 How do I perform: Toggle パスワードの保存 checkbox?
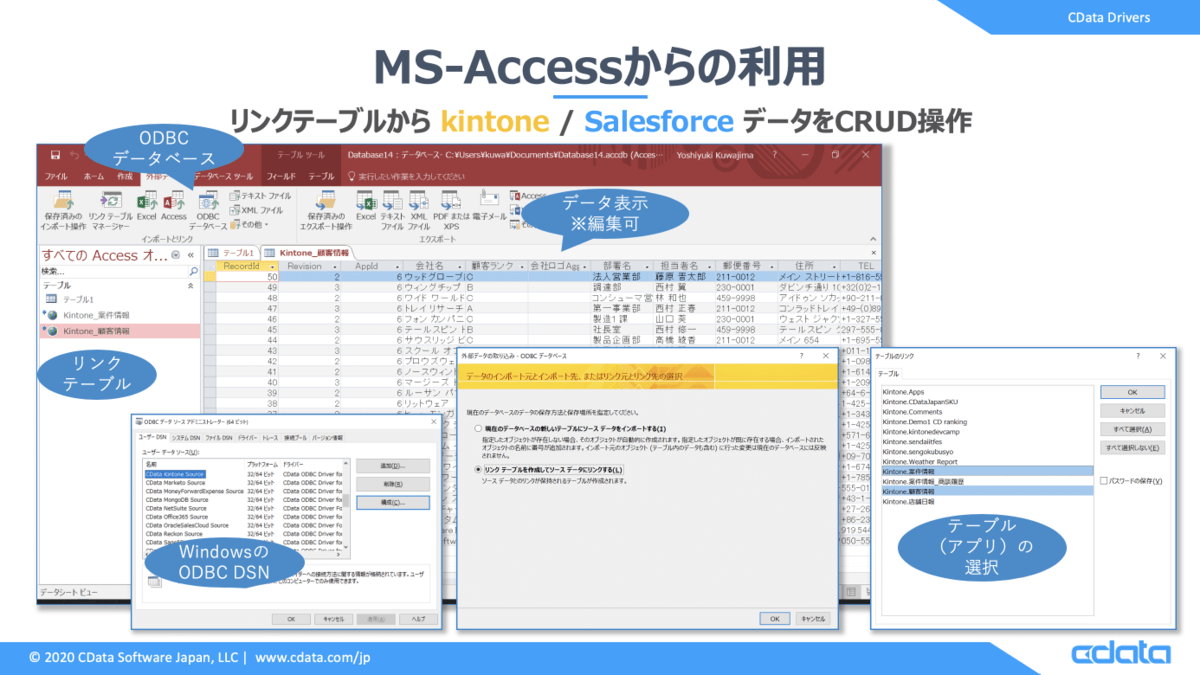(1103, 481)
